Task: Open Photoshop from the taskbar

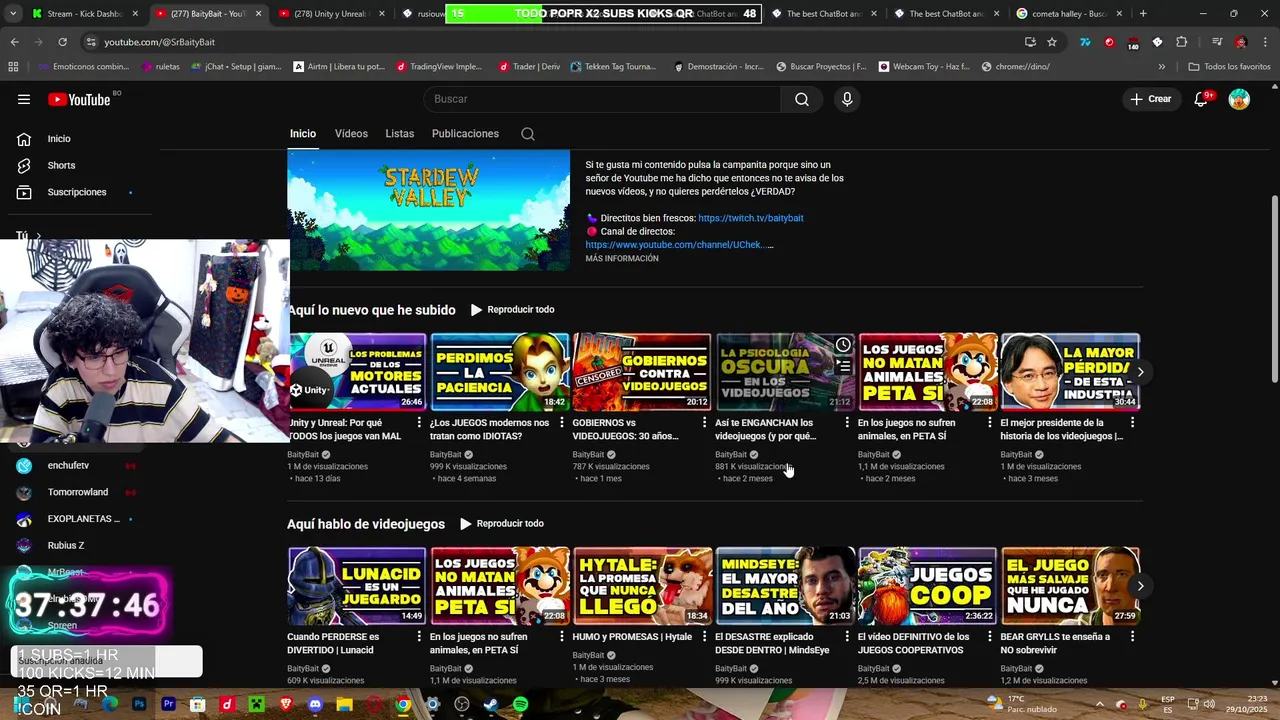Action: click(139, 704)
